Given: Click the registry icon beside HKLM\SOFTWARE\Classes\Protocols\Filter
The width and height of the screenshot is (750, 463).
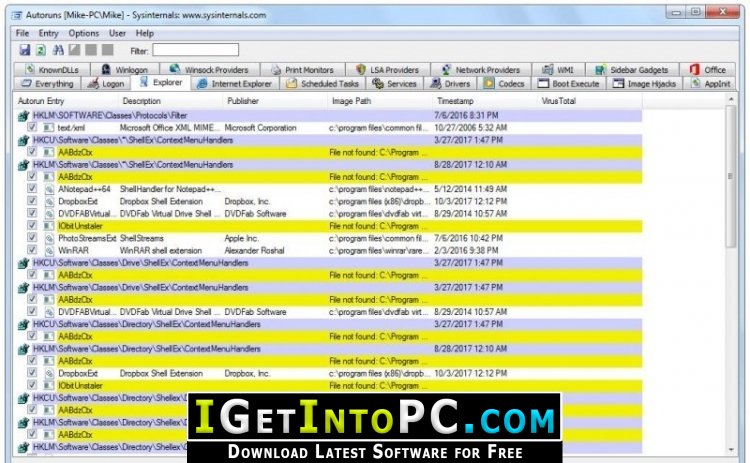Looking at the screenshot, I should (24, 116).
